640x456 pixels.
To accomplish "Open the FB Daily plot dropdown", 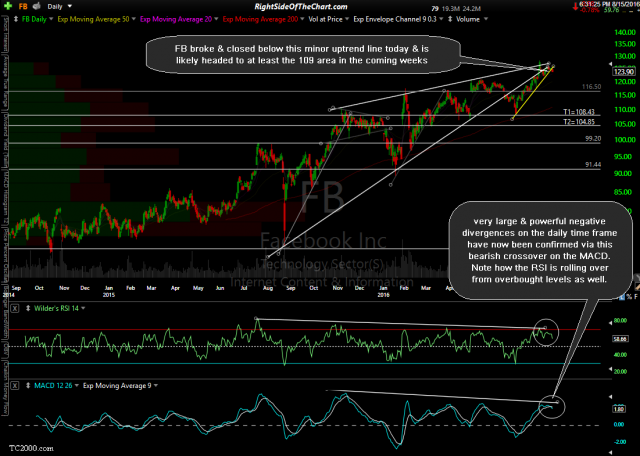I will pos(51,19).
